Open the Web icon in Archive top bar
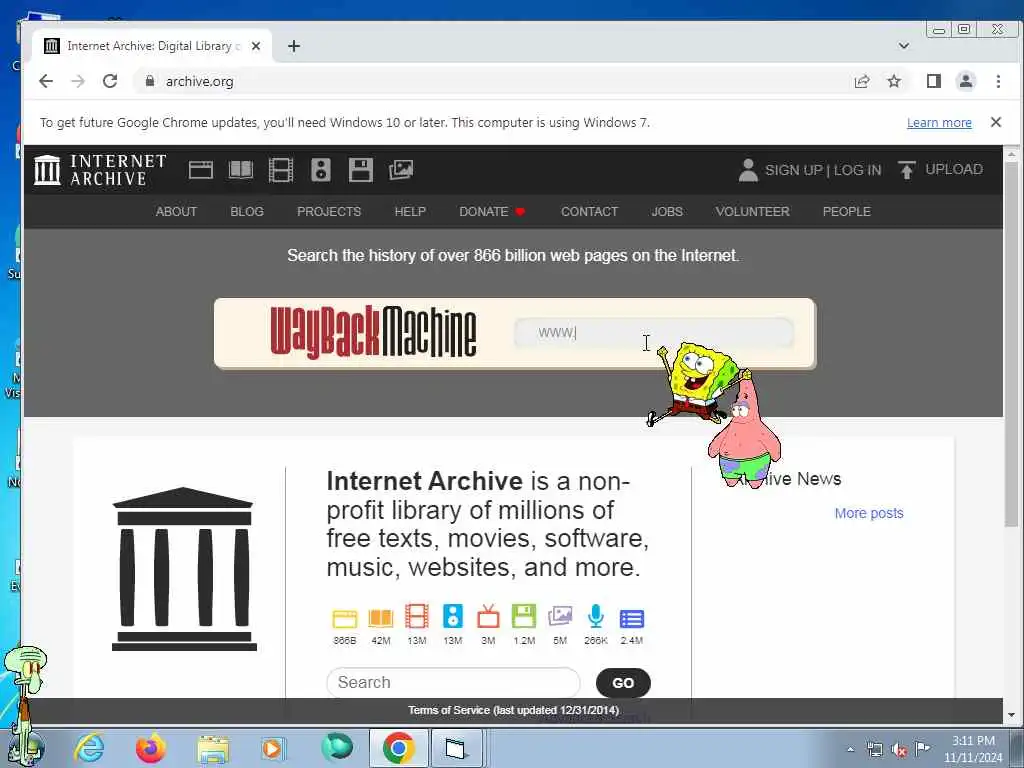Viewport: 1024px width, 768px height. 200,170
